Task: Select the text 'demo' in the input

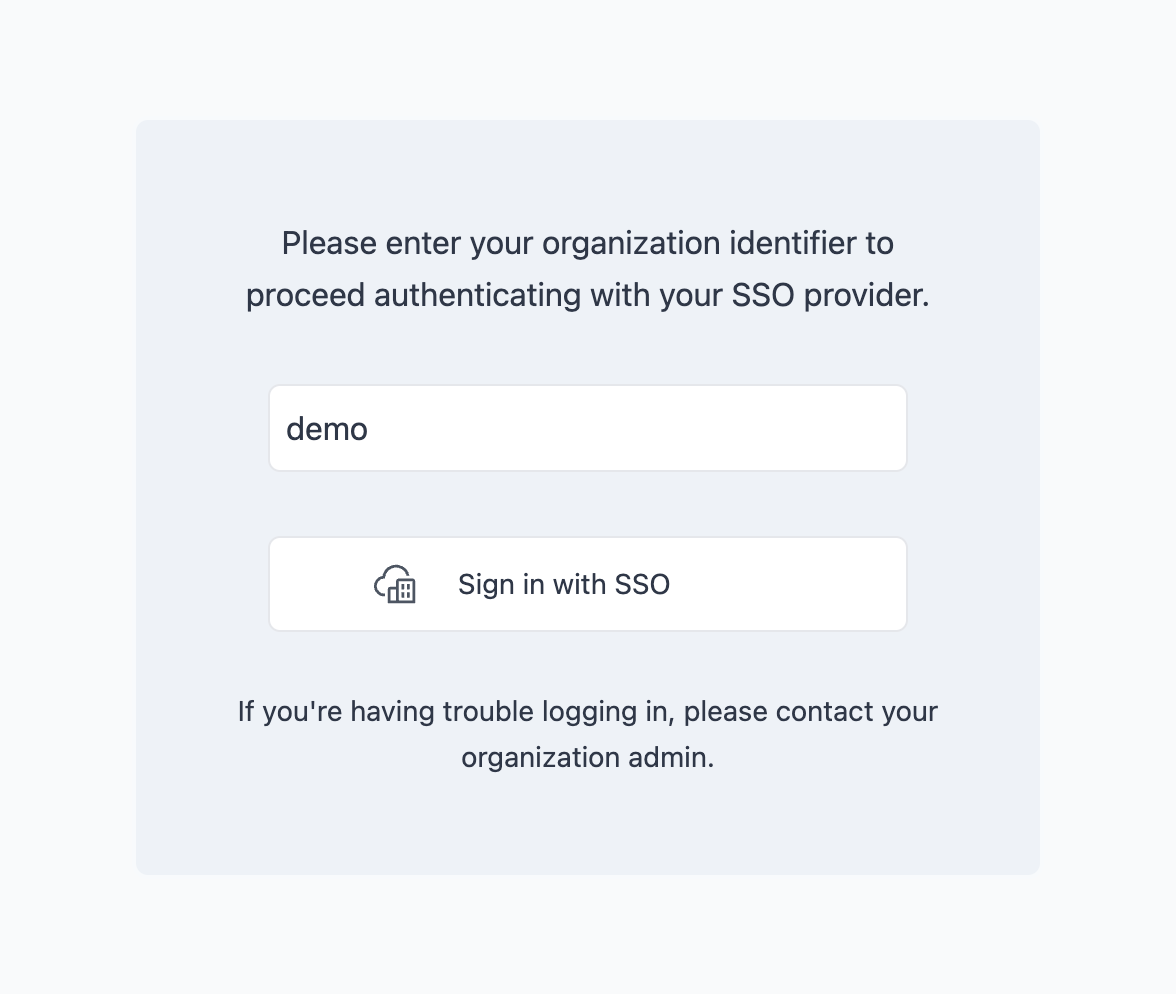Action: tap(326, 428)
